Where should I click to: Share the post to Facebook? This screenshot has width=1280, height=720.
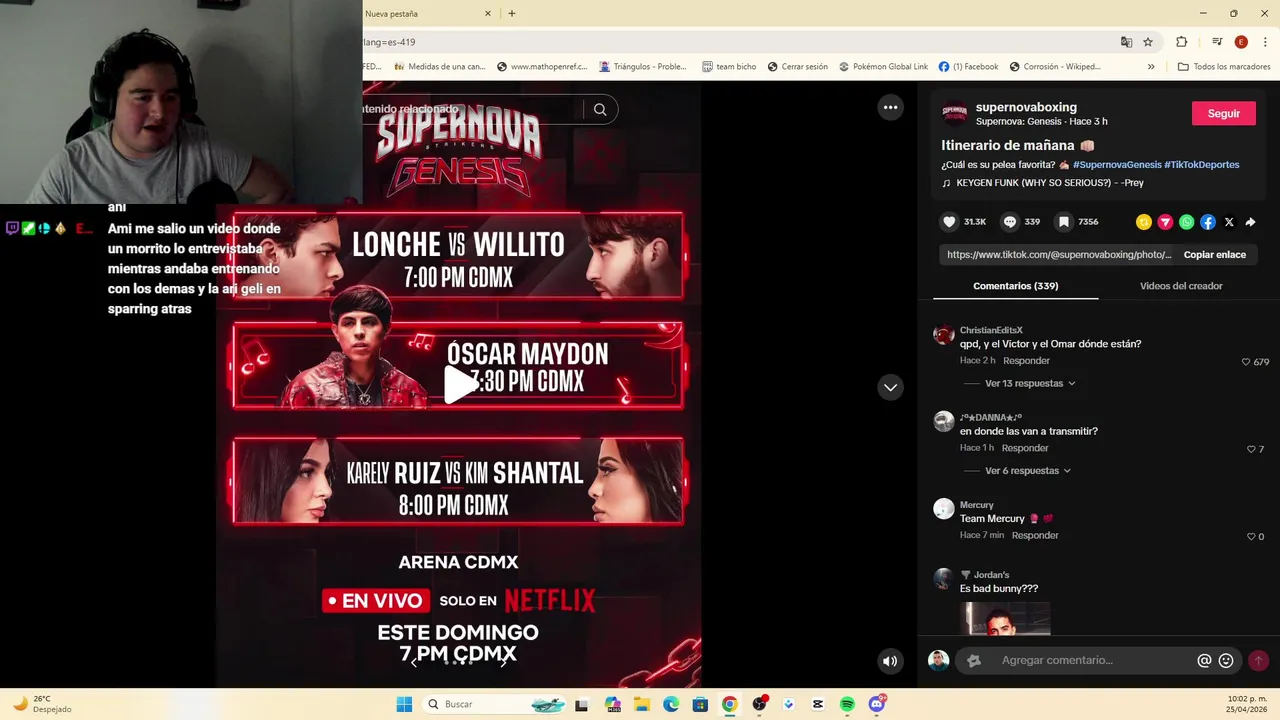pyautogui.click(x=1208, y=222)
